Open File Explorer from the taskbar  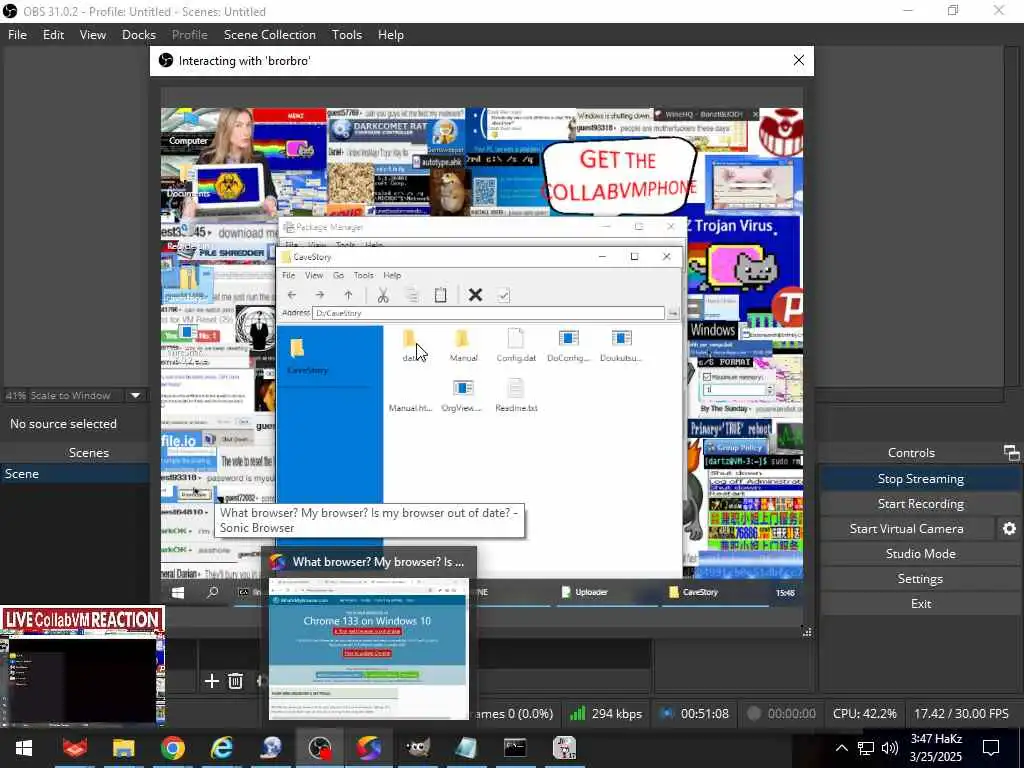(123, 748)
